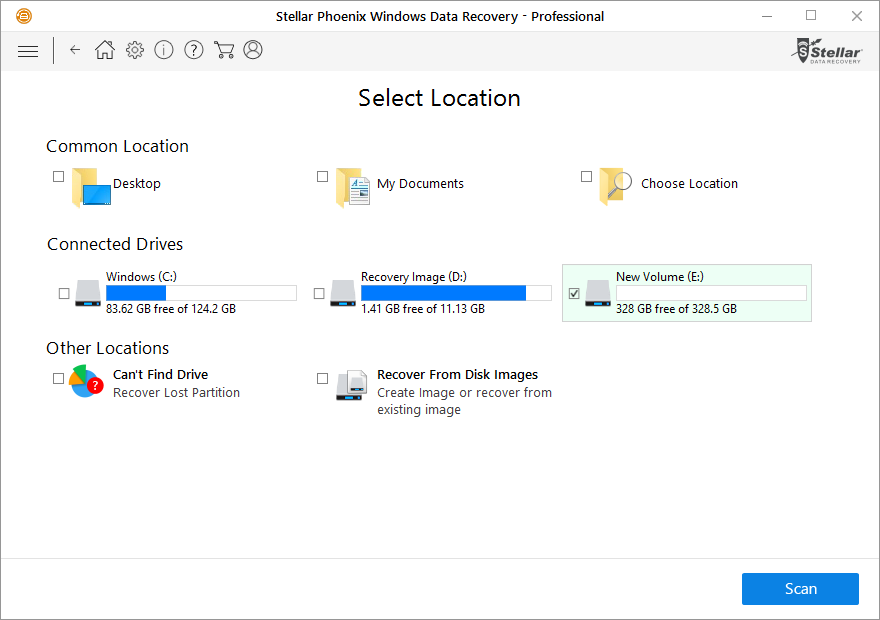Viewport: 880px width, 620px height.
Task: Close the Stellar Phoenix window
Action: point(856,16)
